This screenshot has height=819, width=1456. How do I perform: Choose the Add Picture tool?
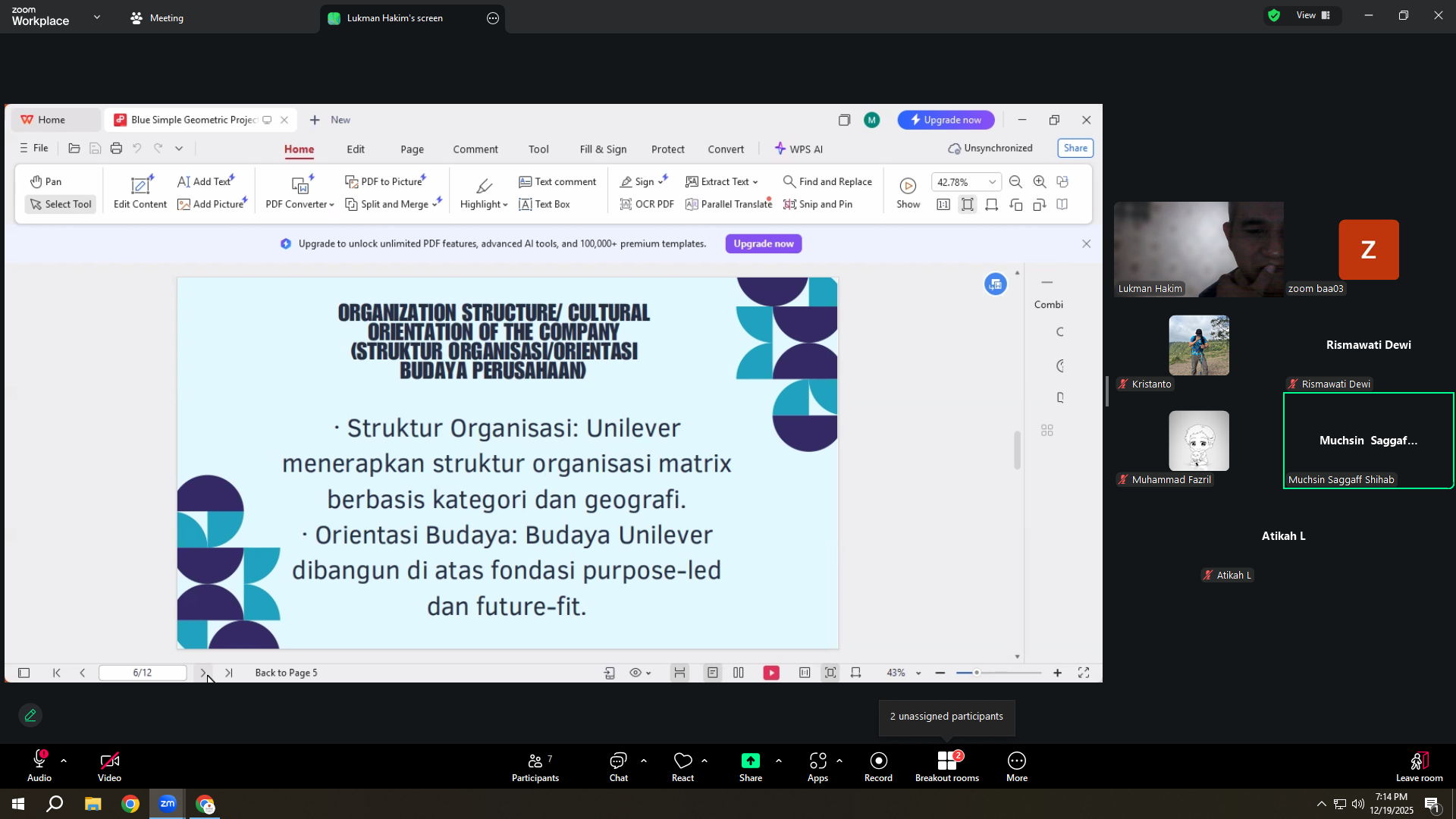[212, 205]
